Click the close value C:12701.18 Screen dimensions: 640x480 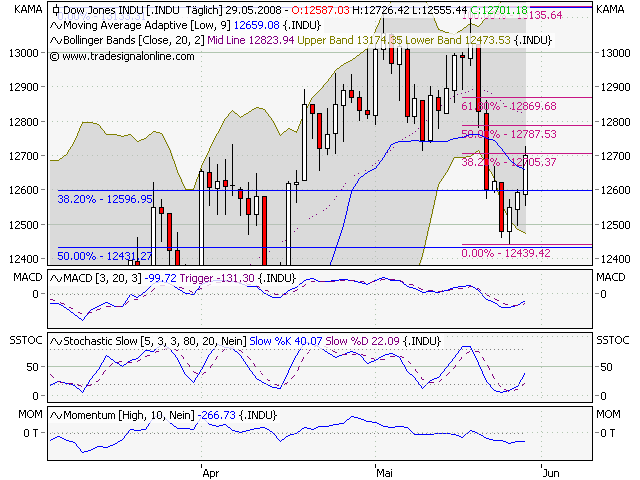pos(499,10)
